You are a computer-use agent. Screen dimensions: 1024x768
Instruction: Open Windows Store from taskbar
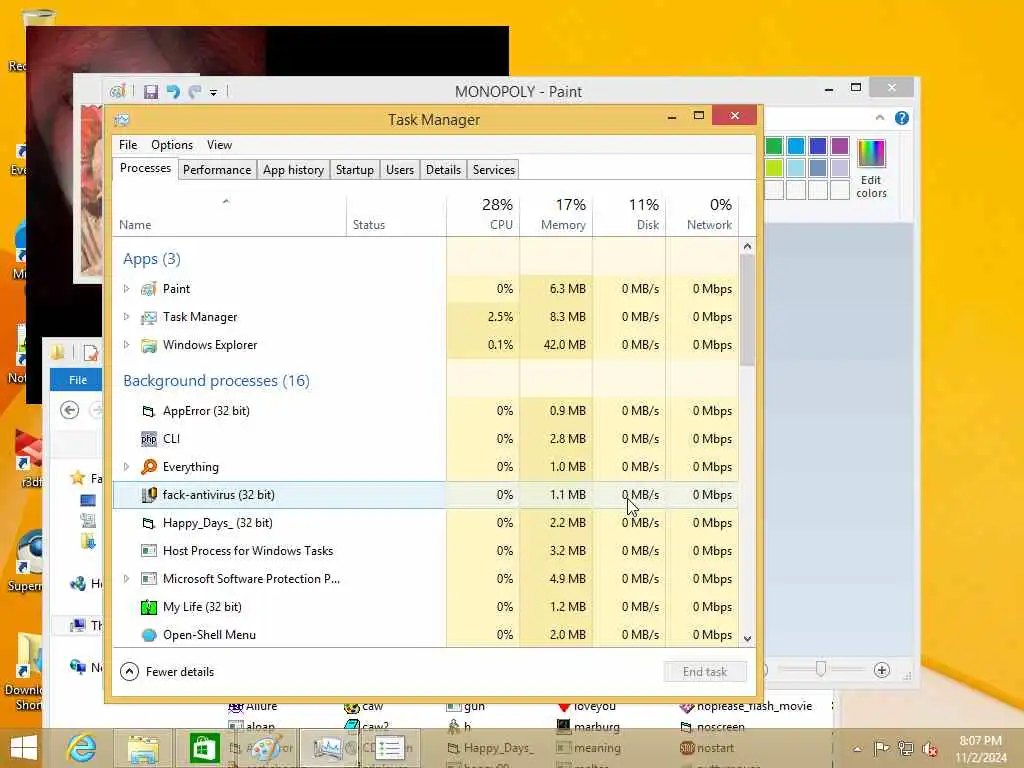click(x=204, y=748)
